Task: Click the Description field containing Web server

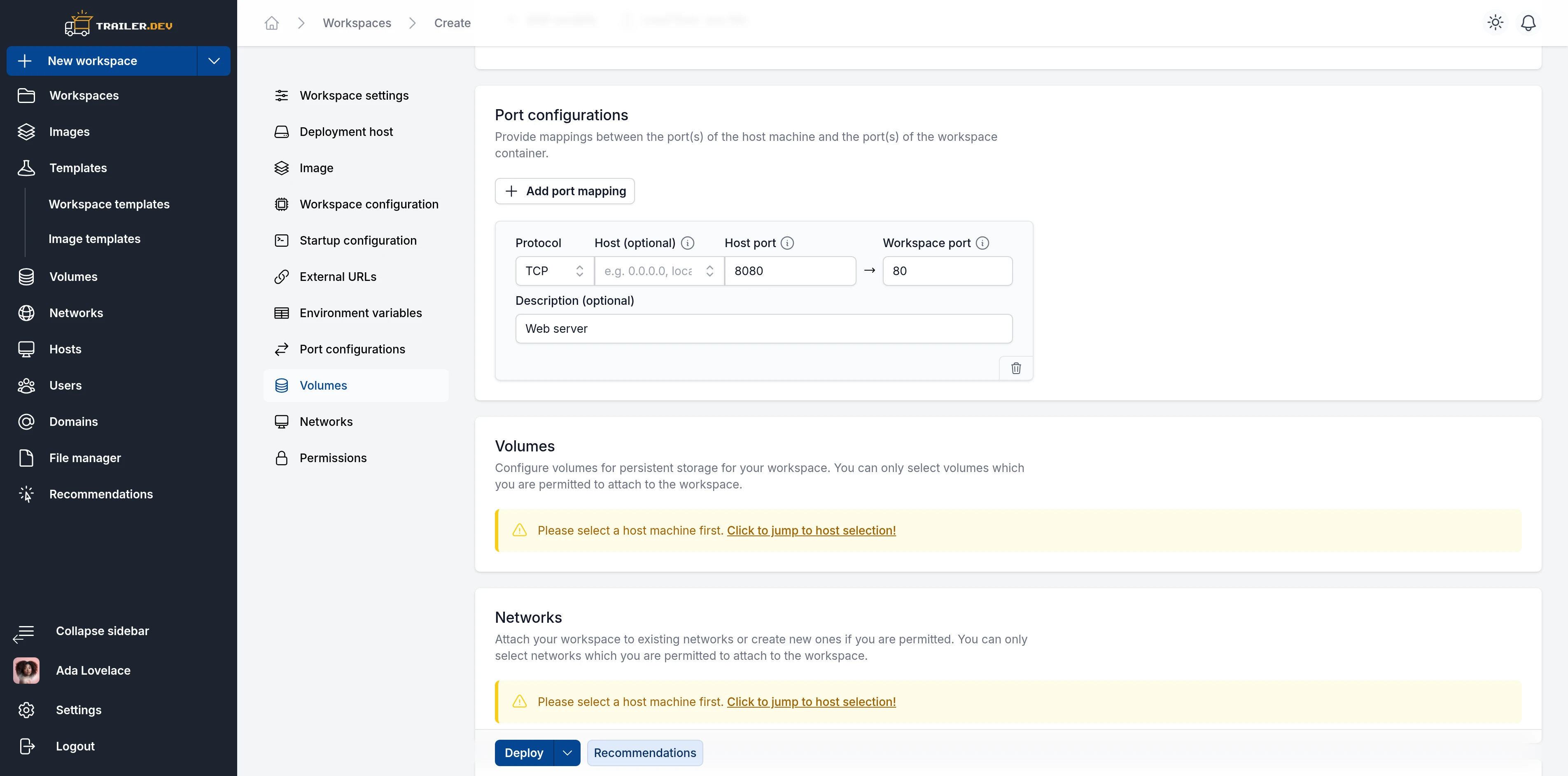Action: 764,328
